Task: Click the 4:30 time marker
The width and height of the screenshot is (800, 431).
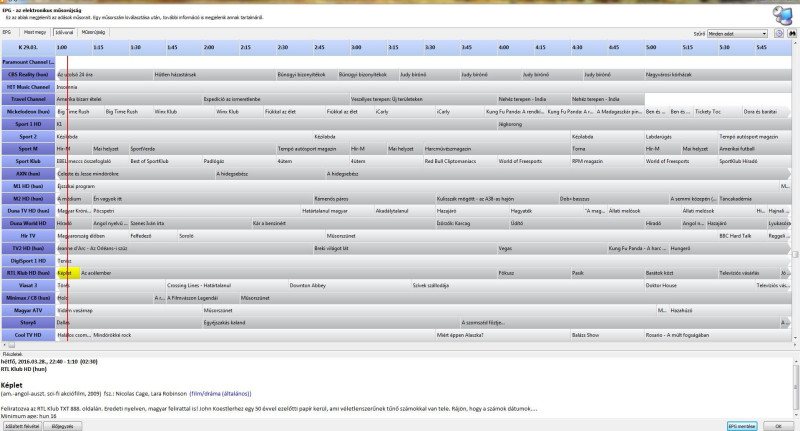Action: click(577, 47)
